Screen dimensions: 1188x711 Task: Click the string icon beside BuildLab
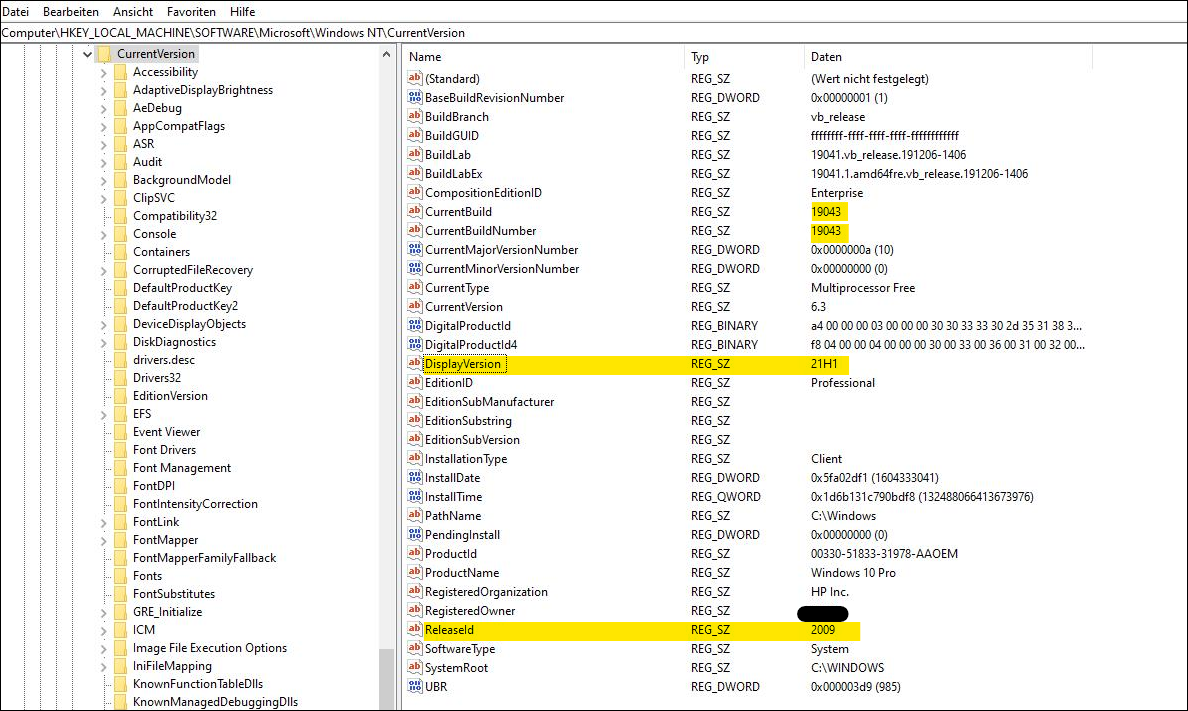click(414, 155)
